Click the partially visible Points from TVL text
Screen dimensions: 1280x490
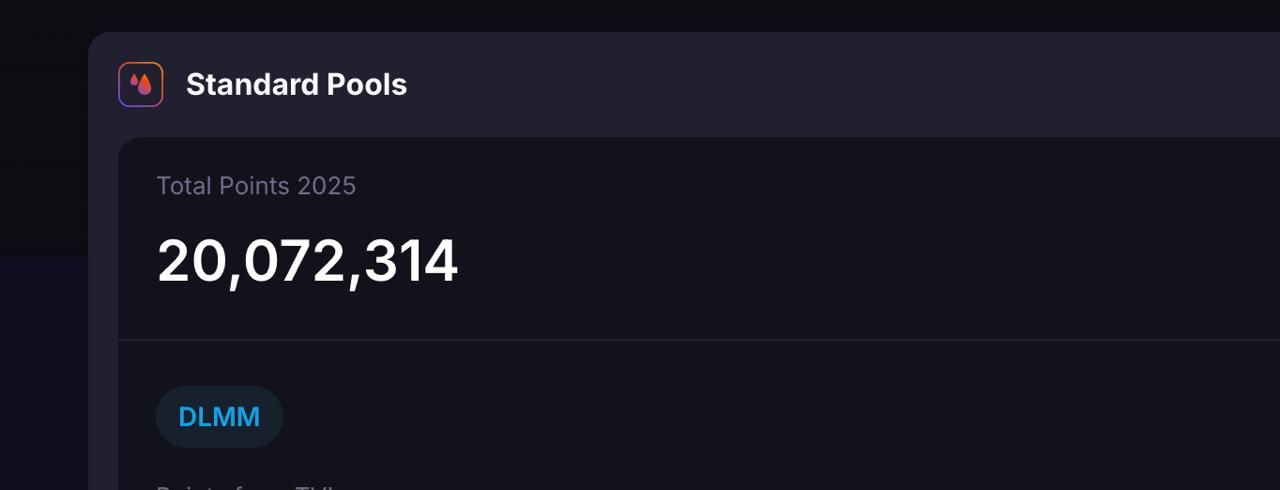pyautogui.click(x=246, y=487)
